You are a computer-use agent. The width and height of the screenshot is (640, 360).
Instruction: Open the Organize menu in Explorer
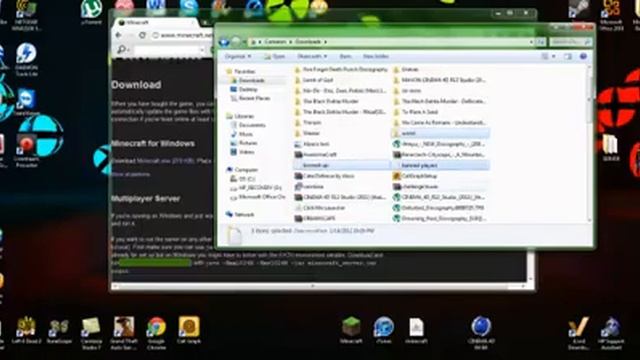[238, 56]
